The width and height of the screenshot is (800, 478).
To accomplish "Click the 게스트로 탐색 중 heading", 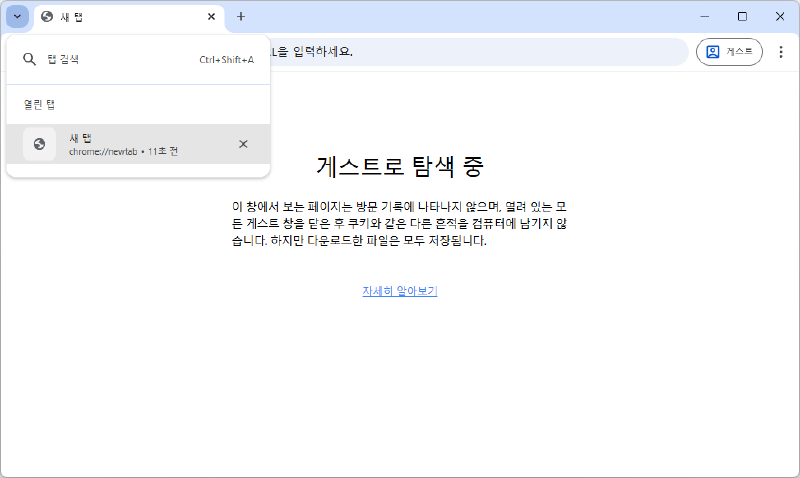I will pos(400,166).
